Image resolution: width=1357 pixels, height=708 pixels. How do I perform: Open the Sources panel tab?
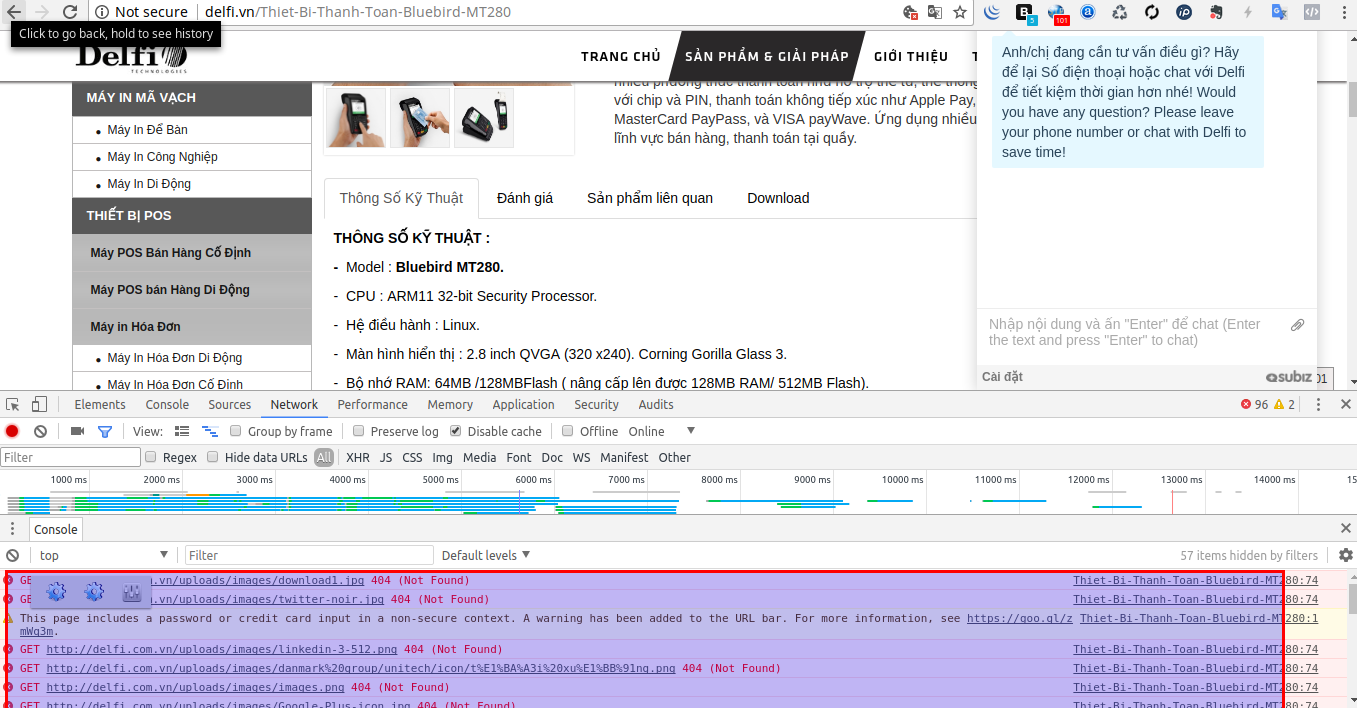coord(230,404)
